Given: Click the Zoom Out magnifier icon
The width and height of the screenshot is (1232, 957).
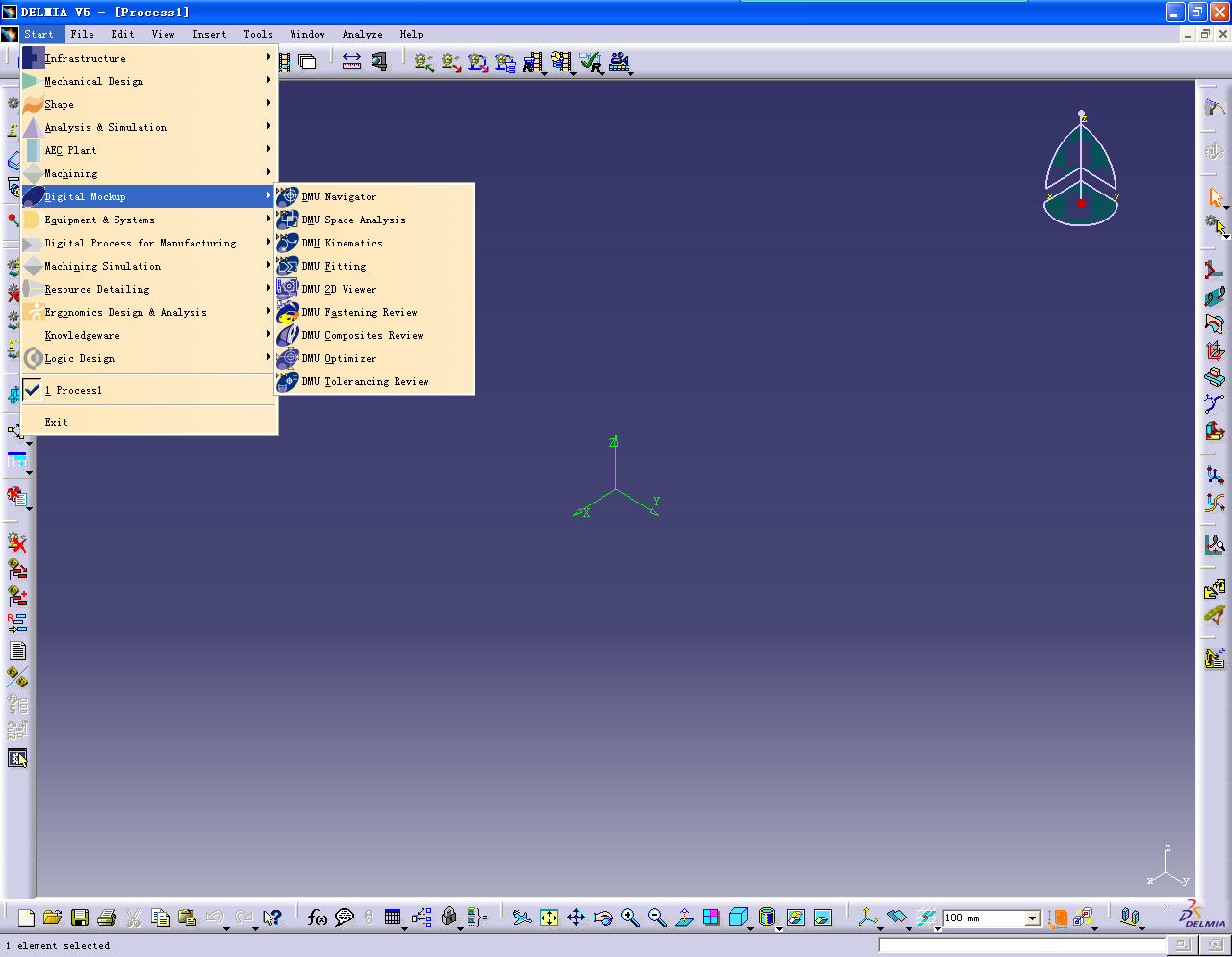Looking at the screenshot, I should click(656, 918).
